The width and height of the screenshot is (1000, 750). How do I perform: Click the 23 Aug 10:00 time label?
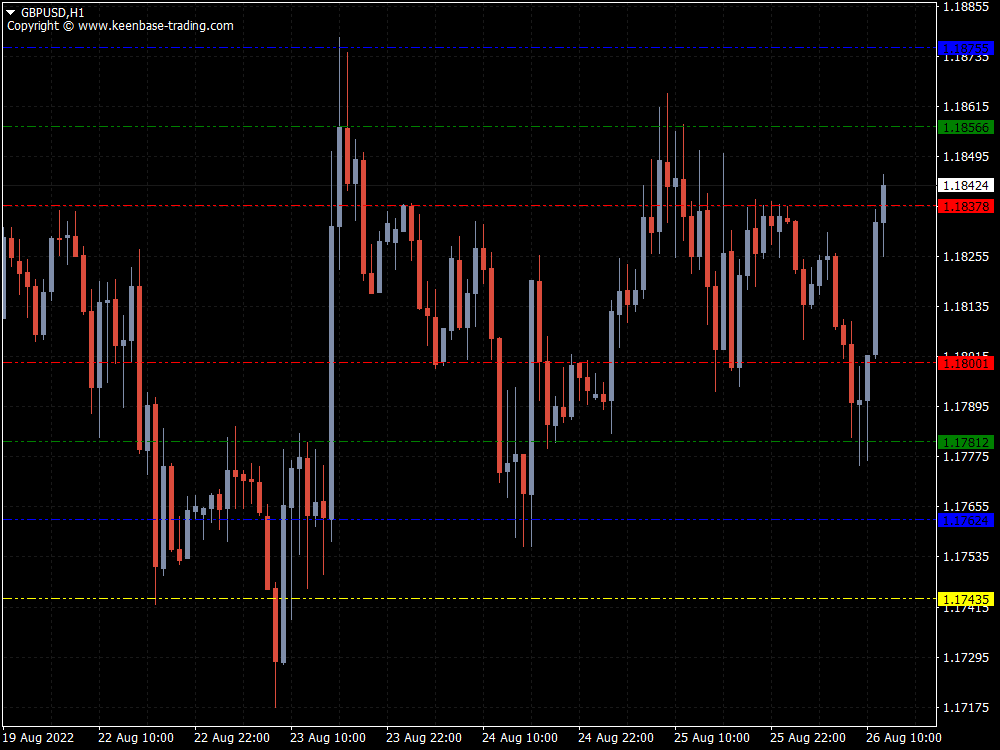coord(328,738)
